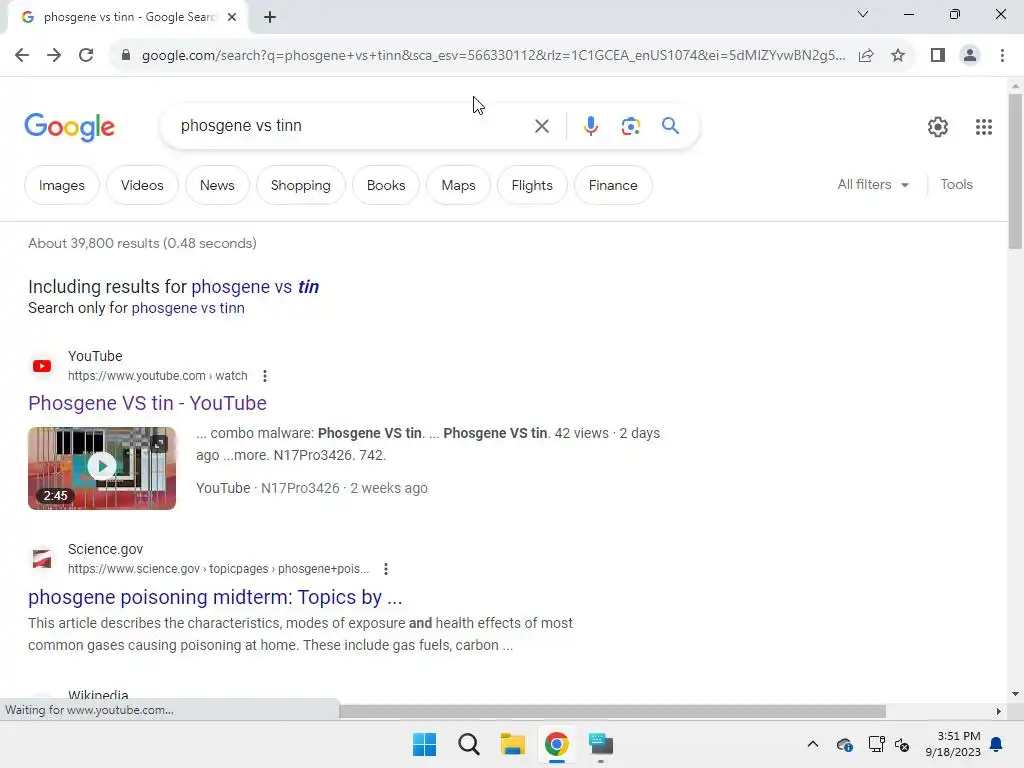Open the Google apps grid
The width and height of the screenshot is (1024, 768).
984,127
